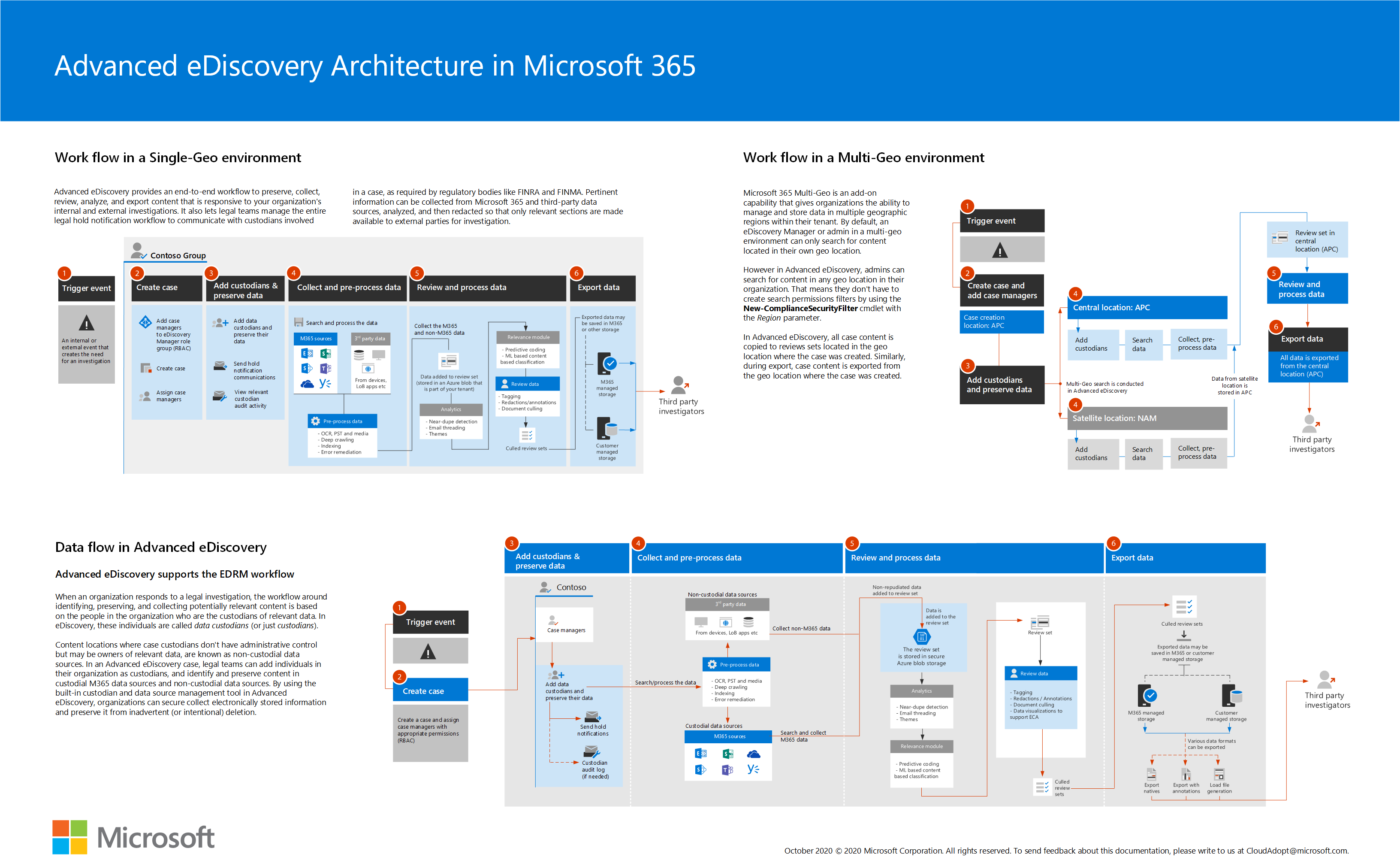1400x860 pixels.
Task: Click the Single-Geo Analytics gray header
Action: 451,409
